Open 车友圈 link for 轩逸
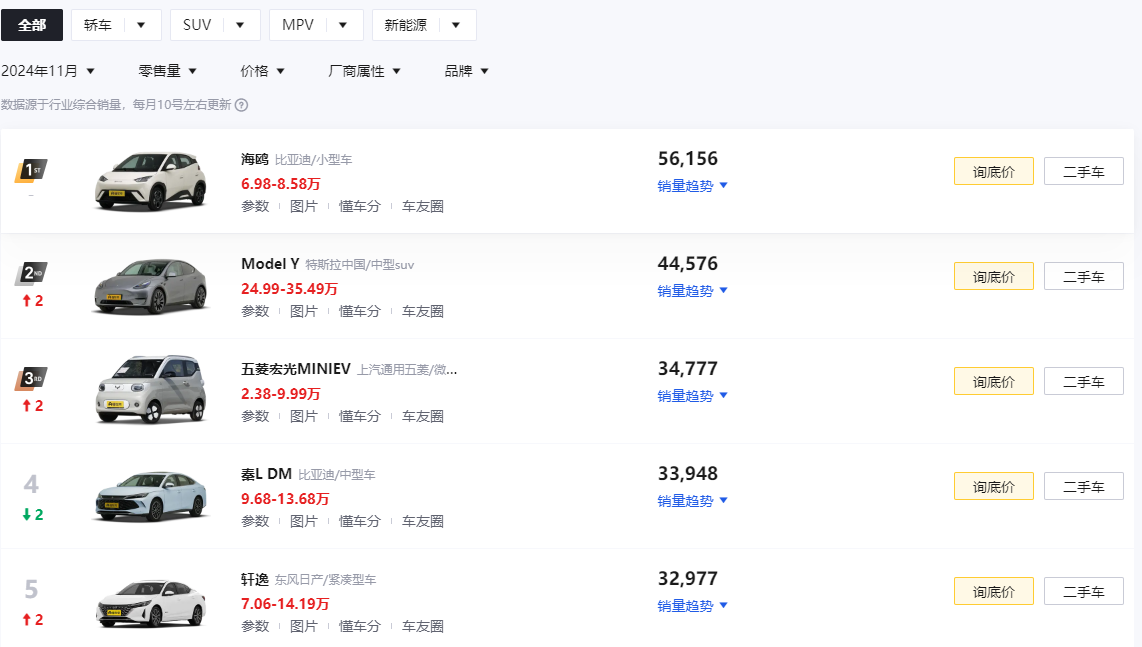1142x647 pixels. click(x=423, y=626)
